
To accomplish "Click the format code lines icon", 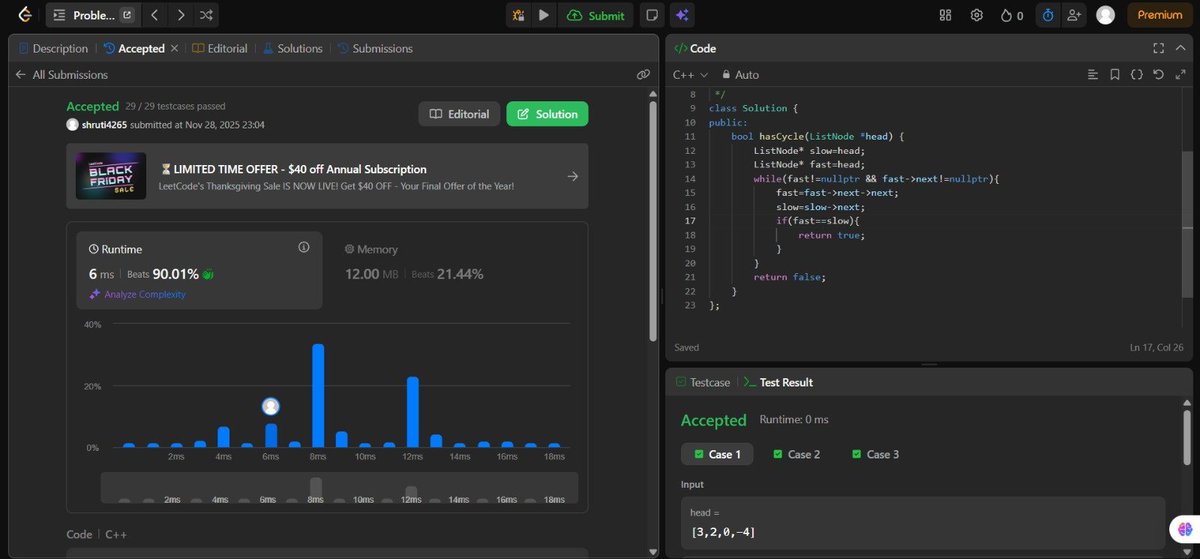I will pos(1093,74).
